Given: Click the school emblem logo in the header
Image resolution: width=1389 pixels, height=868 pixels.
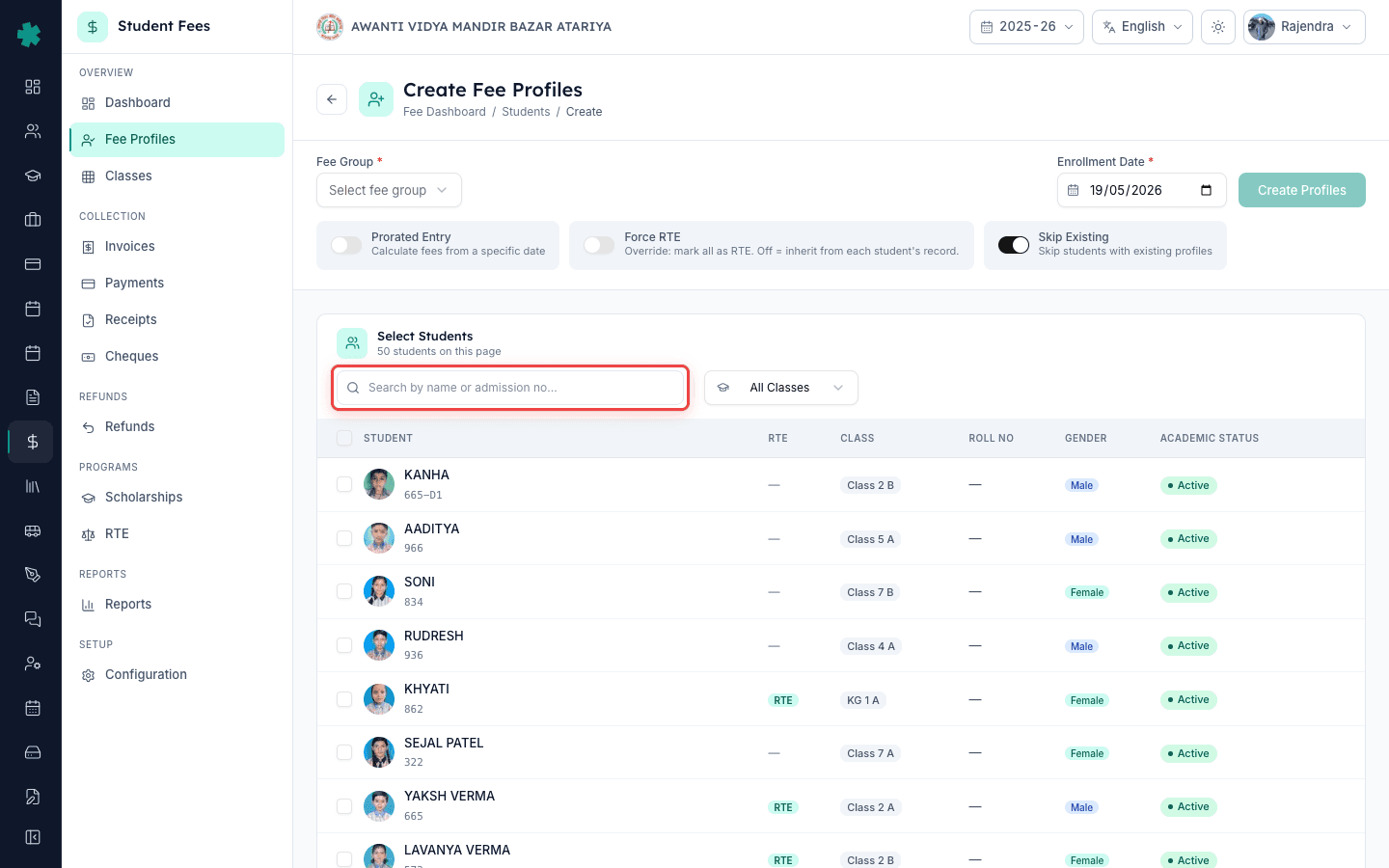Looking at the screenshot, I should click(330, 27).
